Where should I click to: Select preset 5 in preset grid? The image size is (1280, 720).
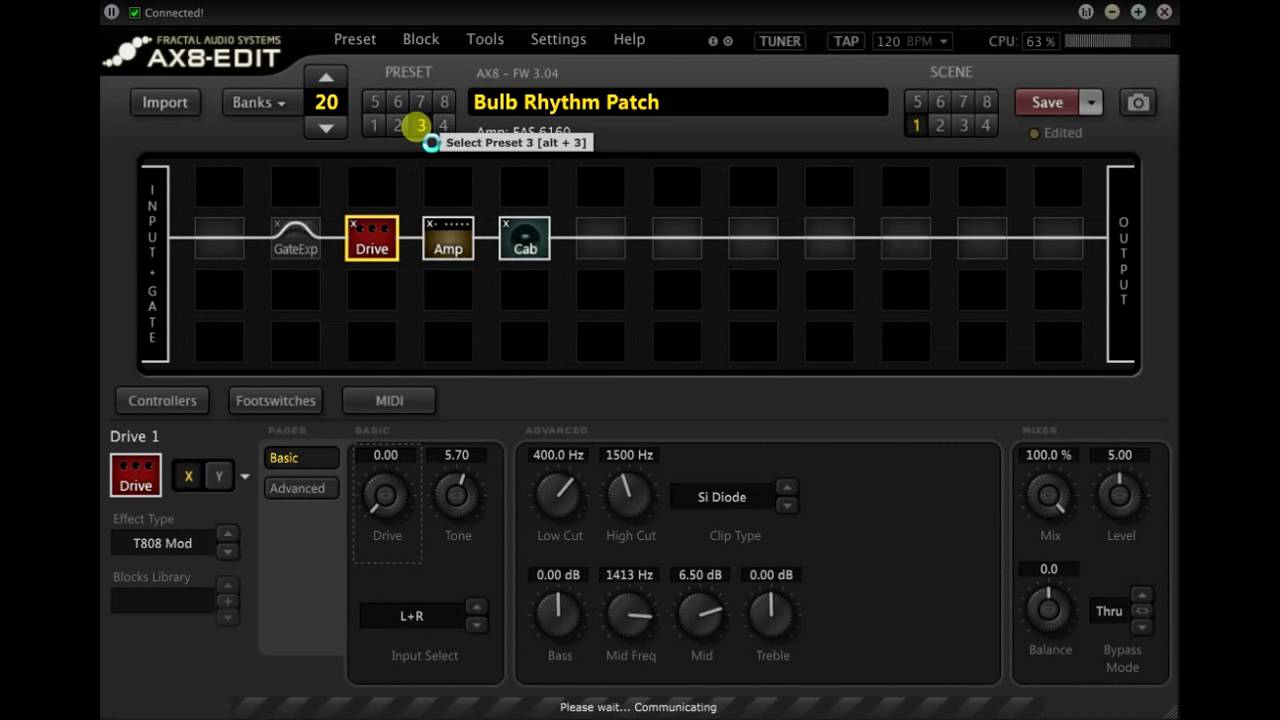point(375,101)
